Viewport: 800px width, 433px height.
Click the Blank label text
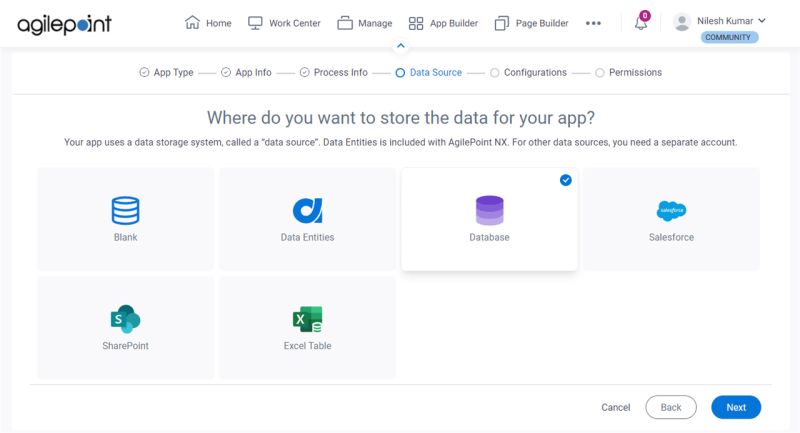[x=126, y=237]
